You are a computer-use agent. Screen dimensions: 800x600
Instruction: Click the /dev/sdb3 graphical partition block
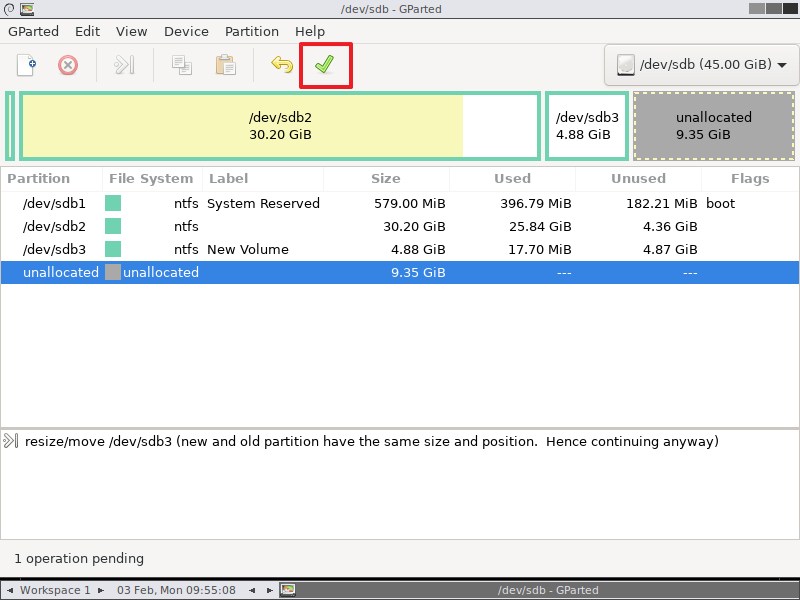[x=585, y=127]
